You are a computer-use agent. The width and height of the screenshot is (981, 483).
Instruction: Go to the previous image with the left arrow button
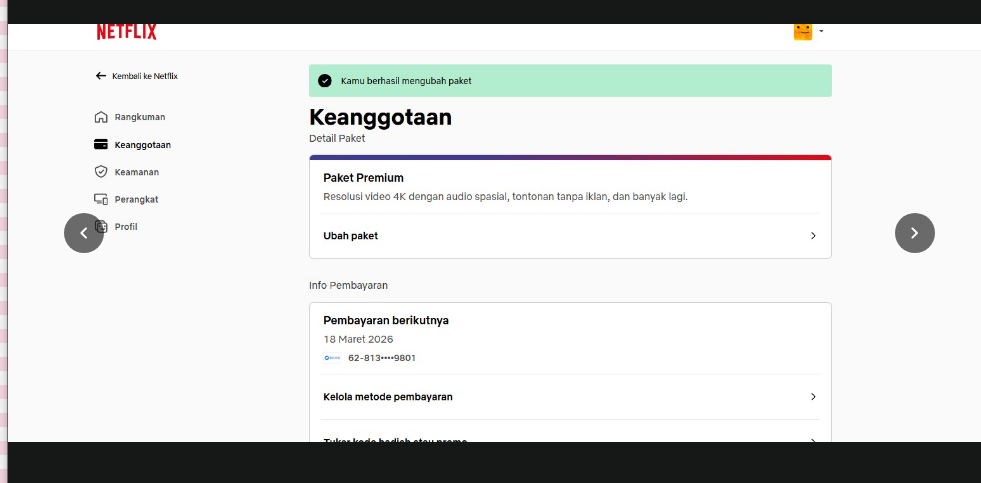point(84,233)
